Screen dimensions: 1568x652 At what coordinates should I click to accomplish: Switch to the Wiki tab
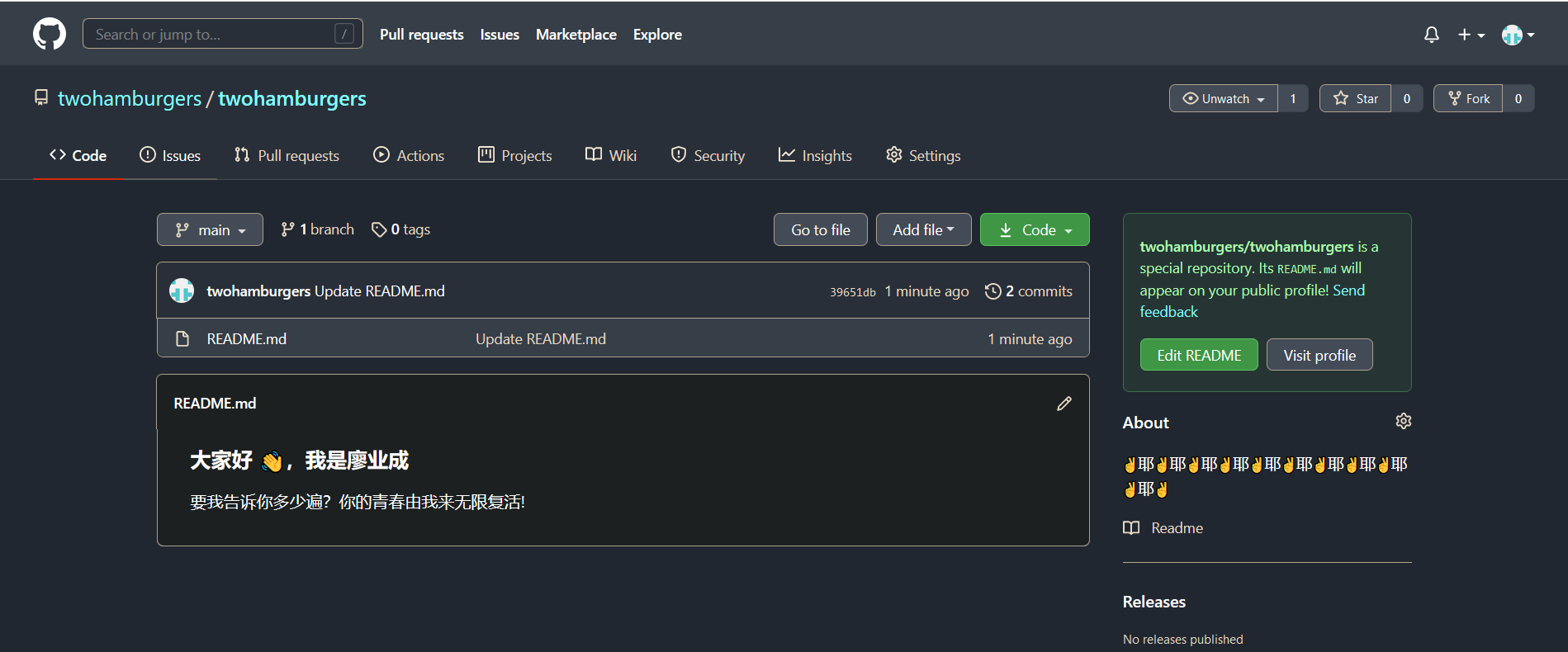(611, 155)
